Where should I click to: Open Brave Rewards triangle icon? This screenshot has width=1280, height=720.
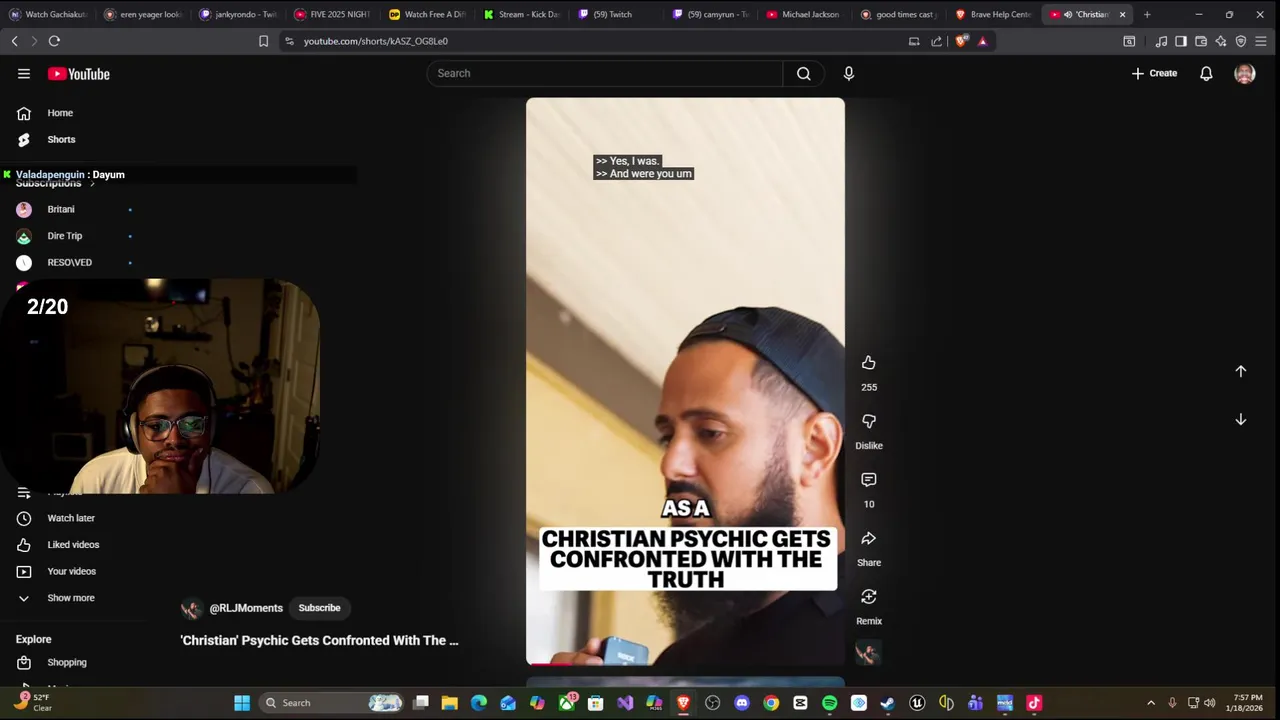[982, 41]
